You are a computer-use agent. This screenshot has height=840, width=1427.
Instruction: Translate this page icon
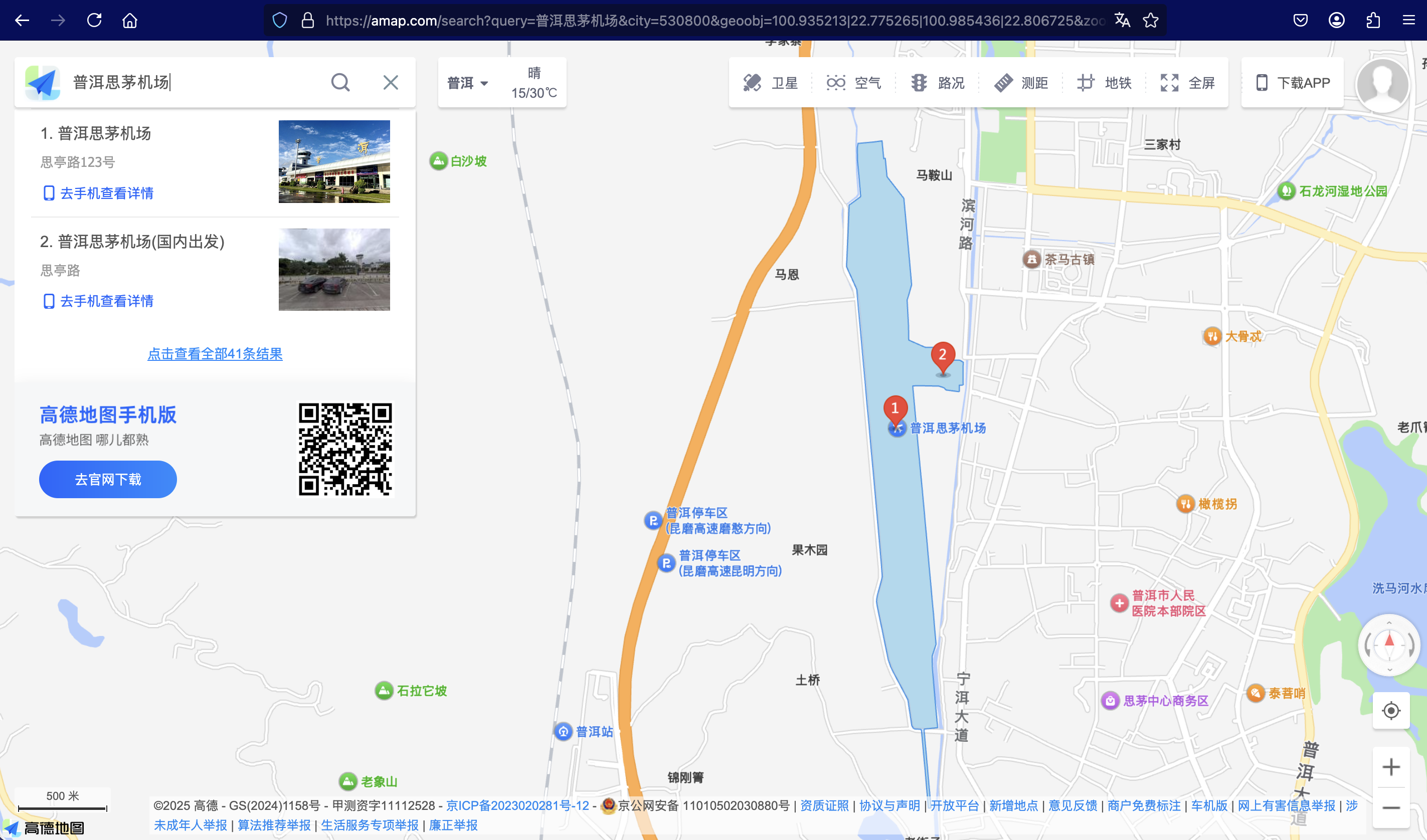pyautogui.click(x=1122, y=21)
